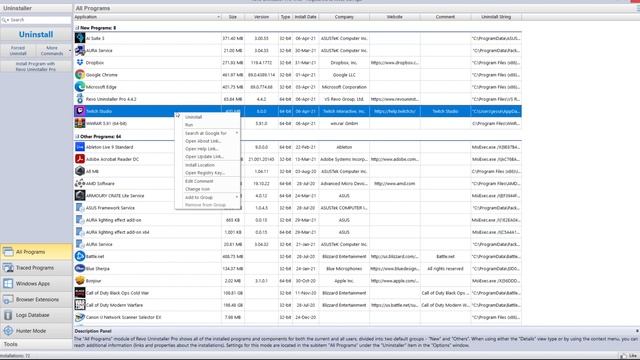This screenshot has width=640, height=360.
Task: Click the Forced Uninstall button
Action: point(18,51)
